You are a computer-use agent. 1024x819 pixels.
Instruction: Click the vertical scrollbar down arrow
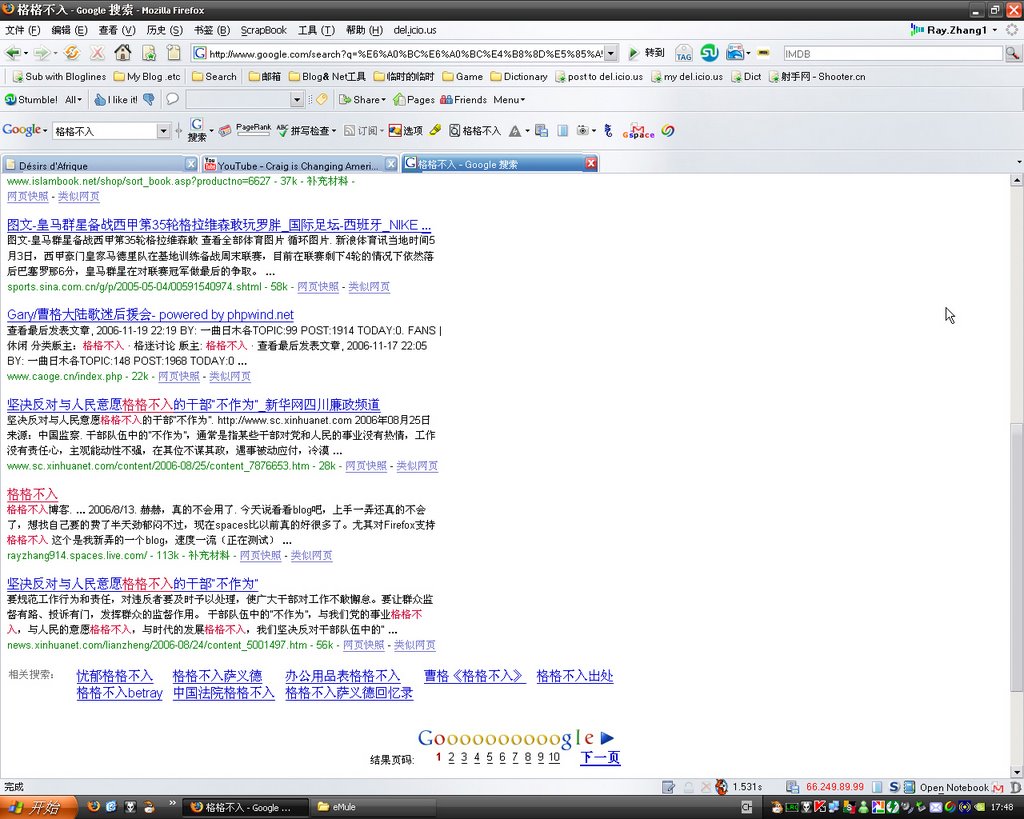pyautogui.click(x=1017, y=772)
